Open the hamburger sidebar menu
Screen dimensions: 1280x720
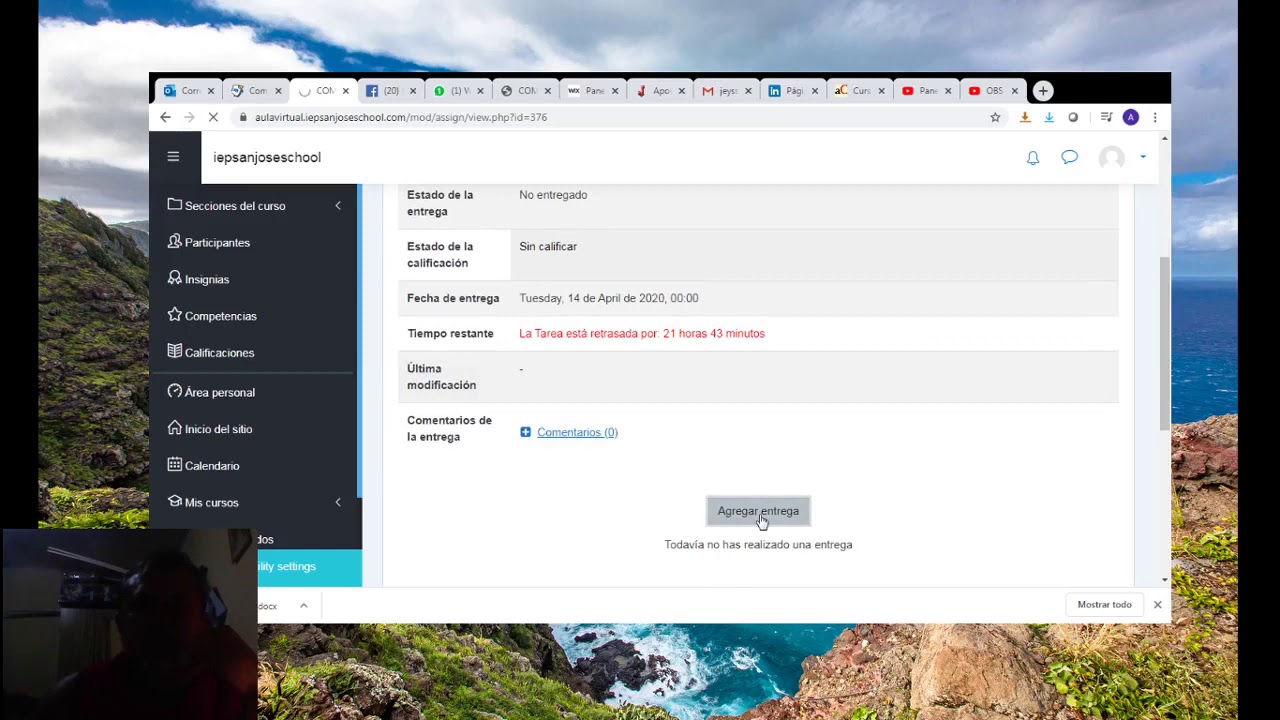[173, 156]
